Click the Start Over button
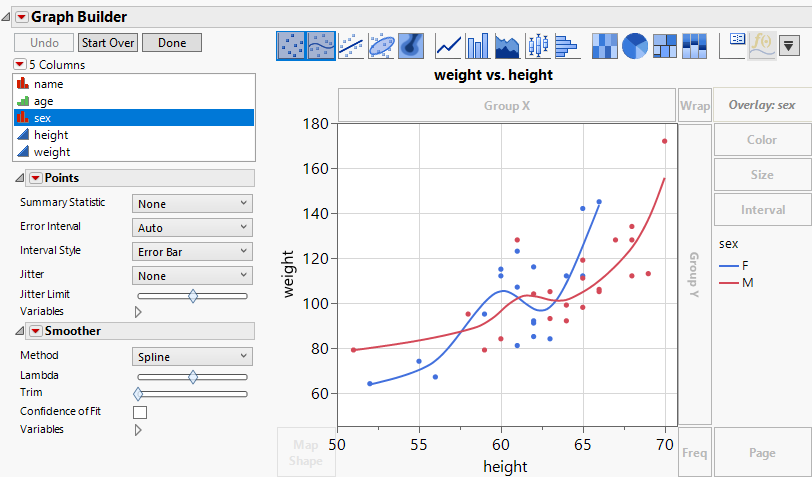Screen dimensions: 812x477 coord(108,43)
